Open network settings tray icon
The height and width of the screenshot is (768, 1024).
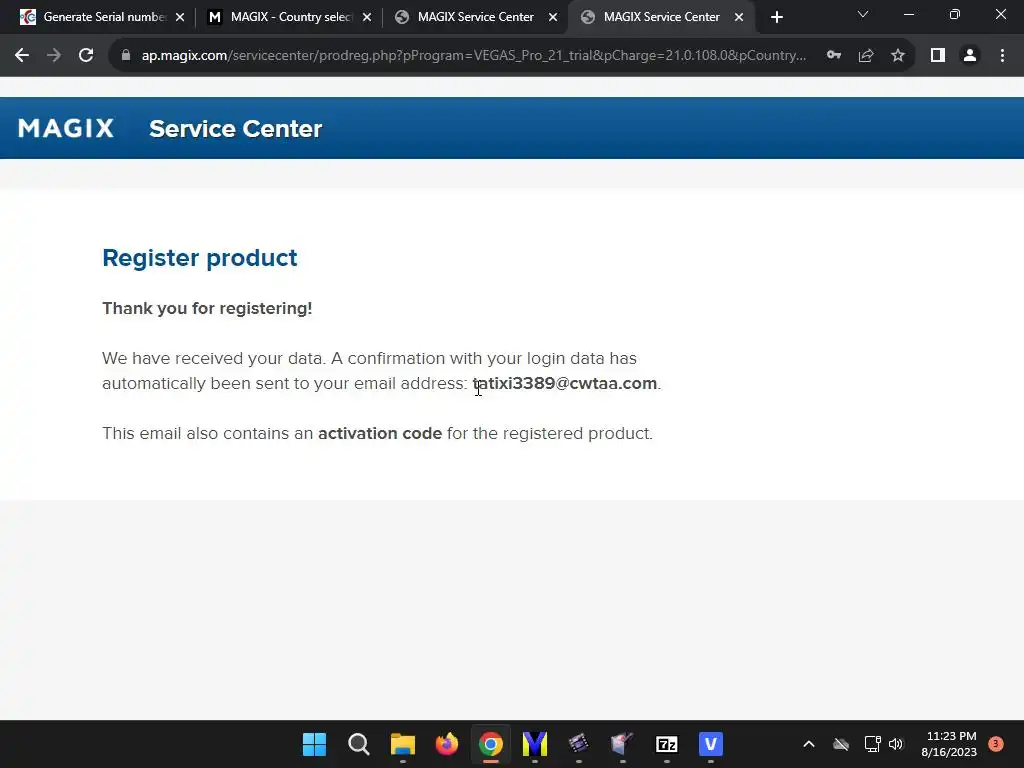tap(872, 744)
